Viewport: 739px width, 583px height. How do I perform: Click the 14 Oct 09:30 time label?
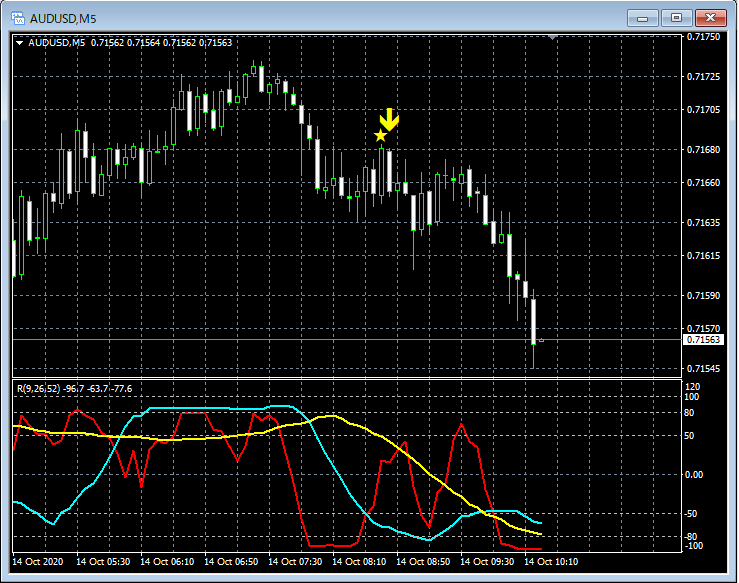[487, 562]
